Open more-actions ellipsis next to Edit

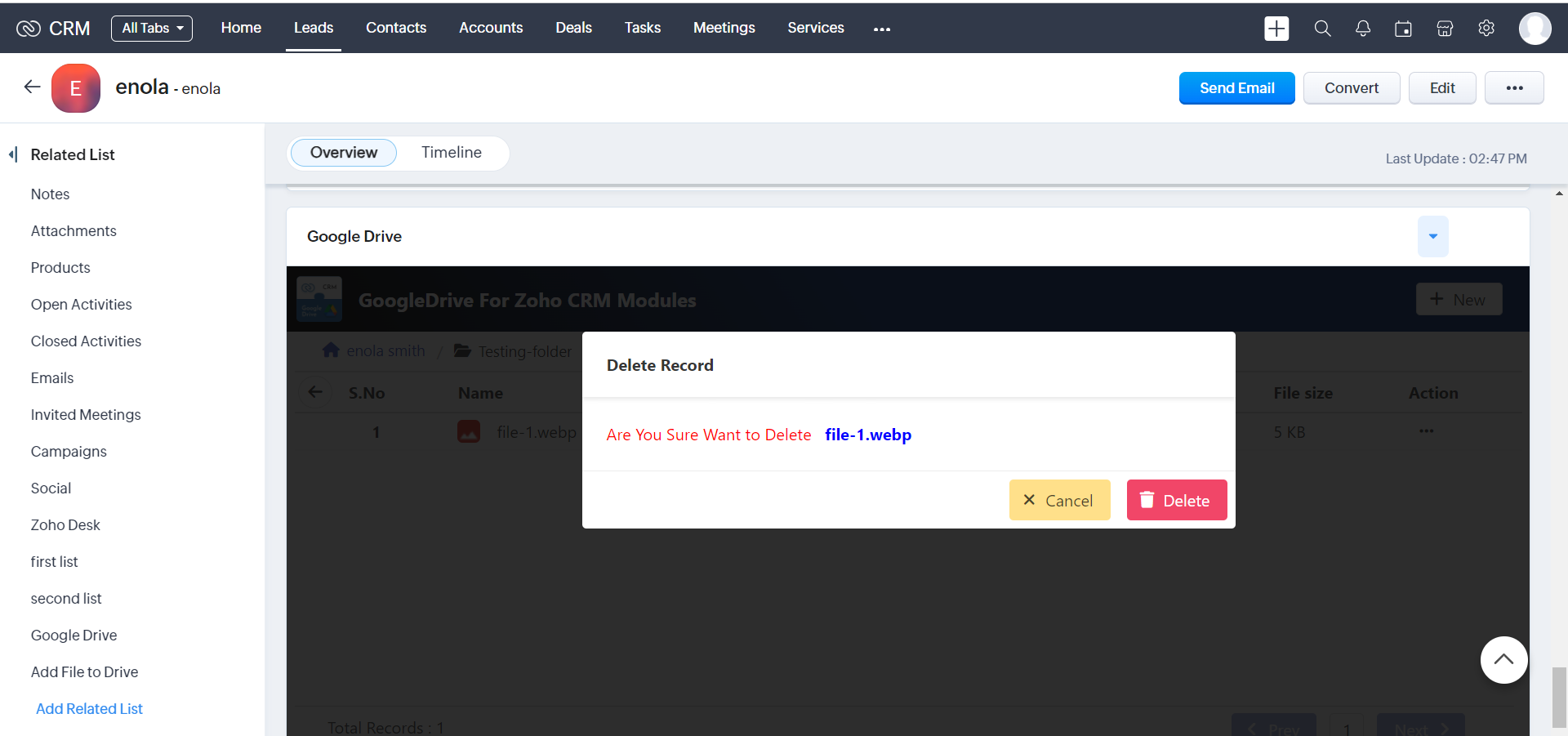1514,88
